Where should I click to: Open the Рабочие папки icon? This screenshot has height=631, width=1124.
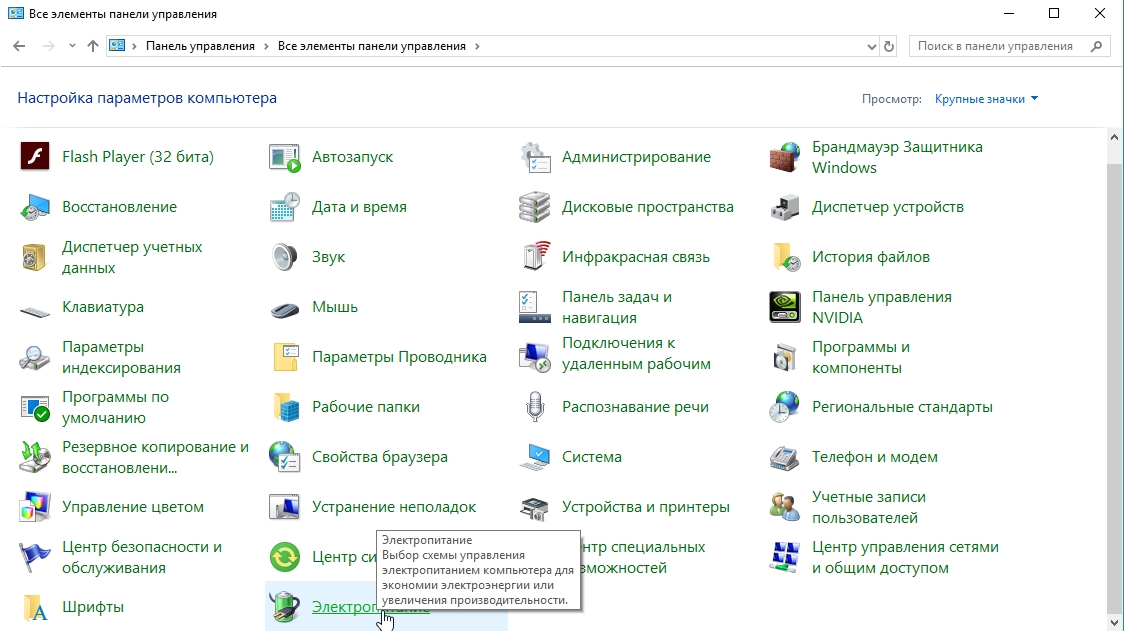point(285,407)
